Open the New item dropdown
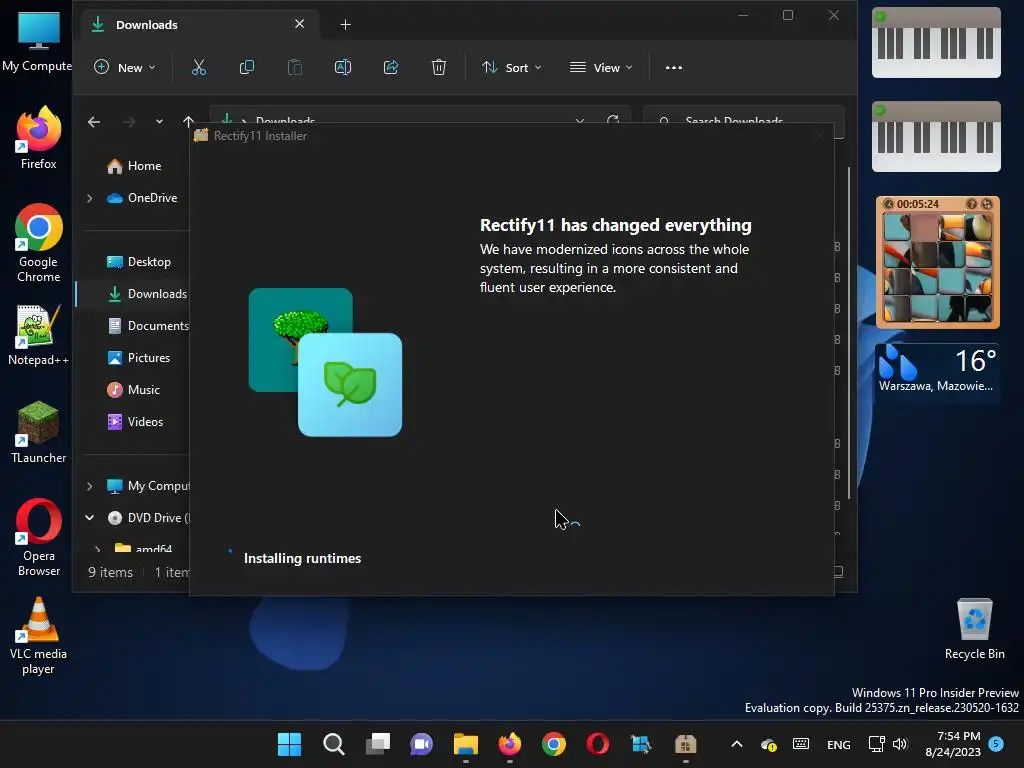The image size is (1024, 768). click(125, 67)
